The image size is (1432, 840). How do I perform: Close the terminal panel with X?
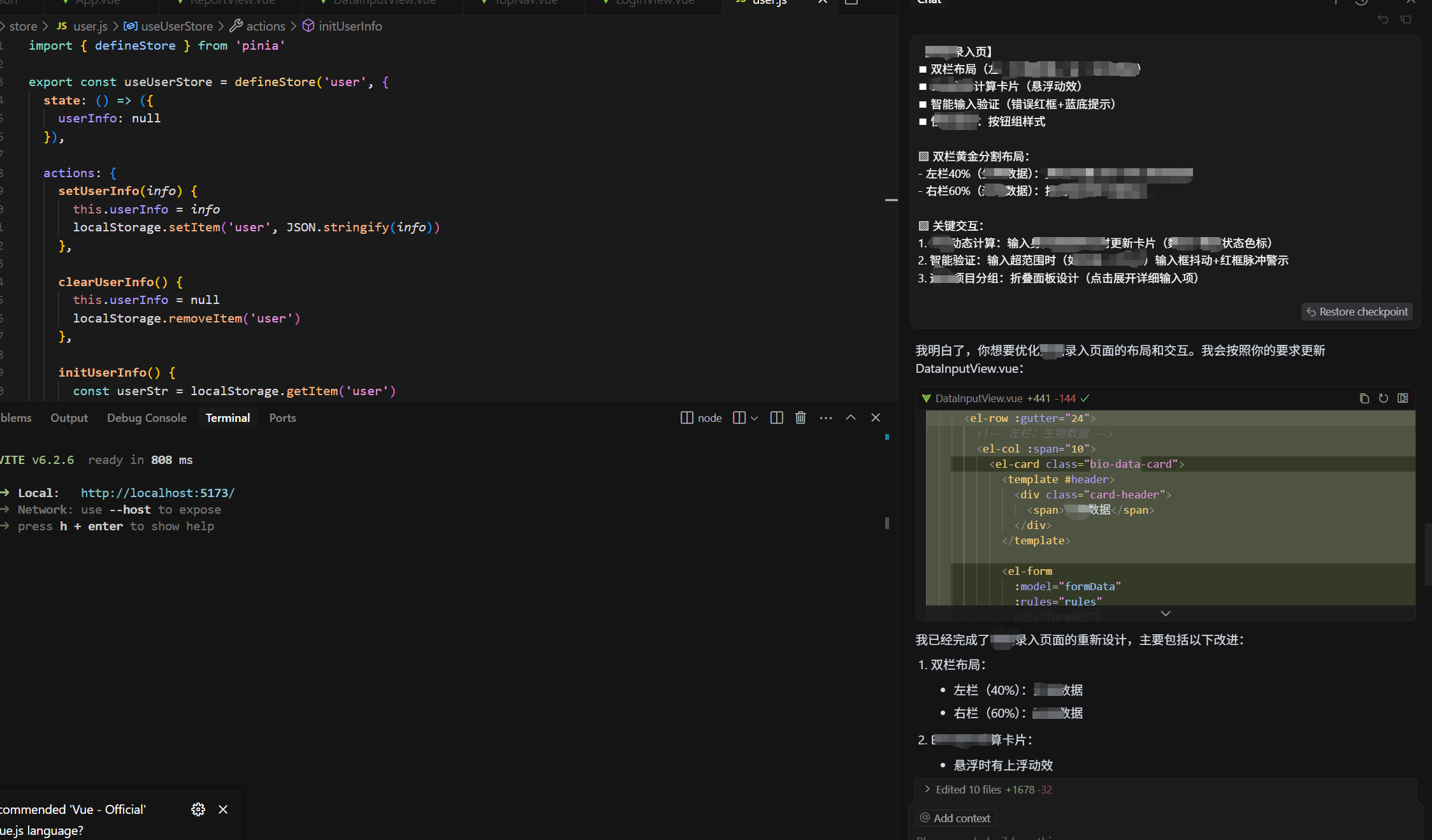pos(876,418)
